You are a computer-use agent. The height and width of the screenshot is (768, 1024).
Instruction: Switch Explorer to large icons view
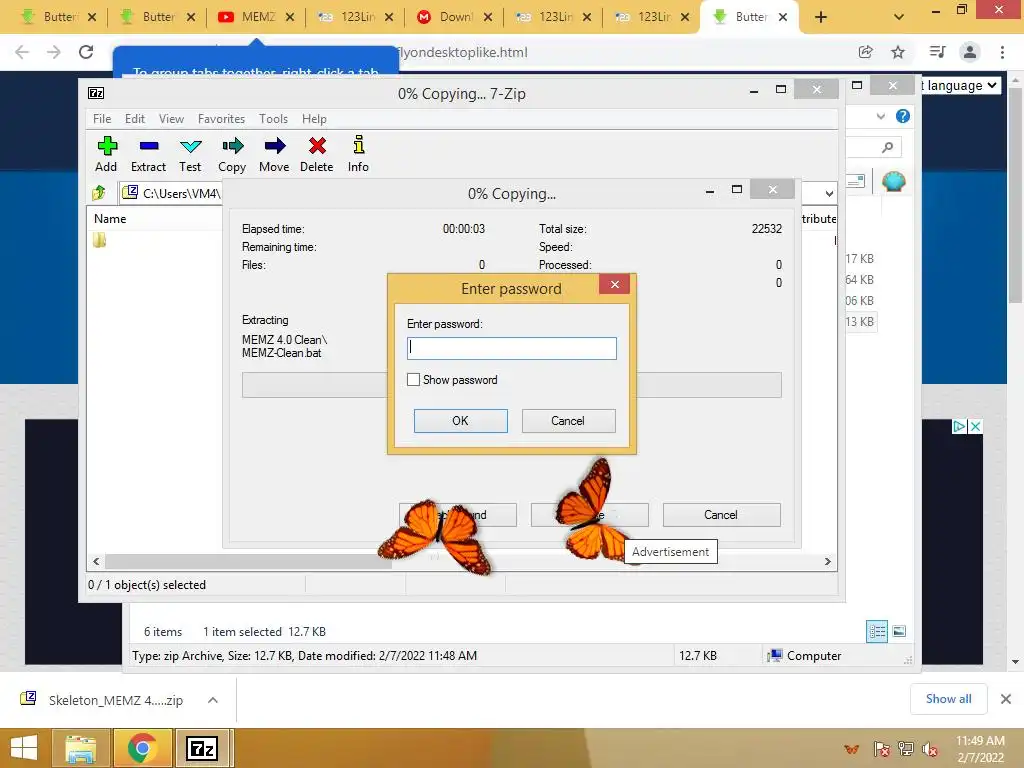point(899,631)
